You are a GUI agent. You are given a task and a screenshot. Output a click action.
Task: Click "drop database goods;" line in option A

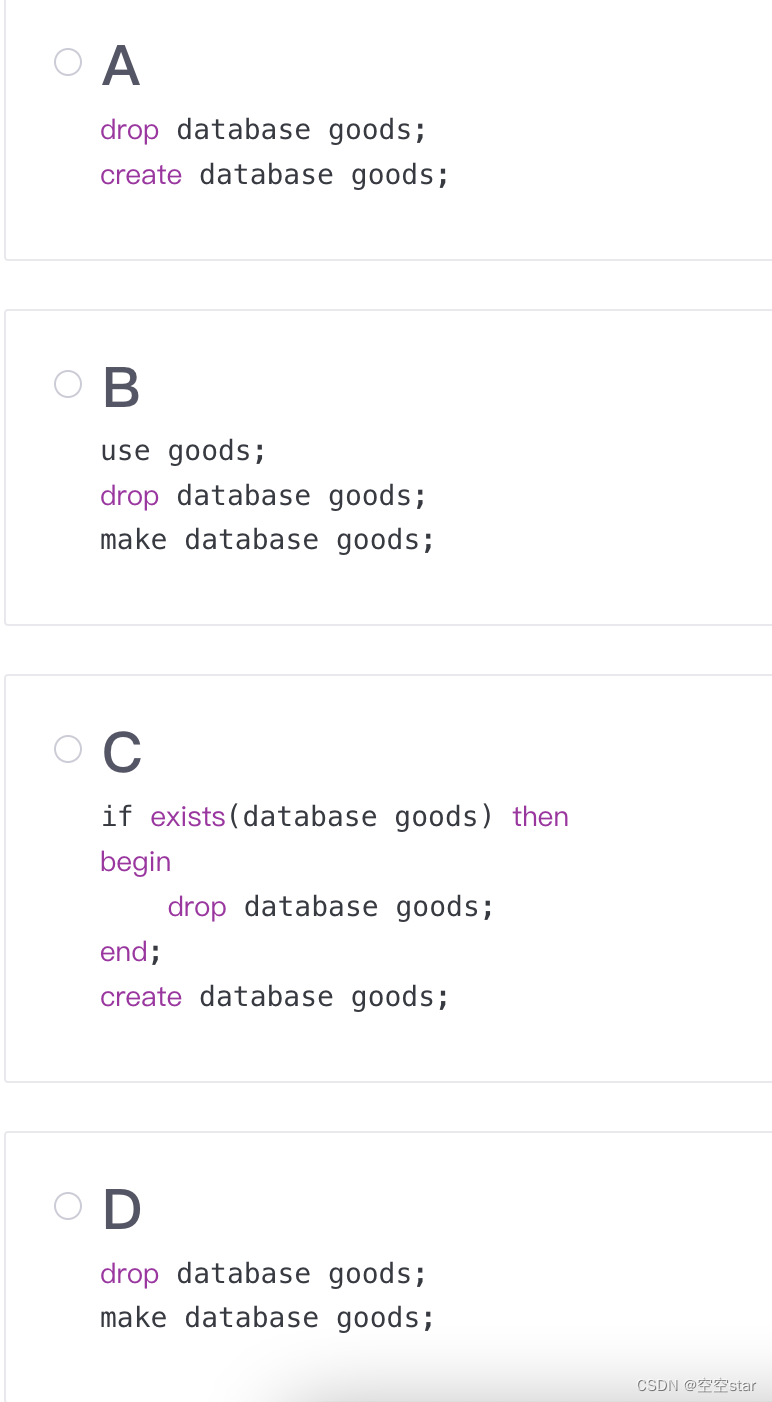click(264, 130)
